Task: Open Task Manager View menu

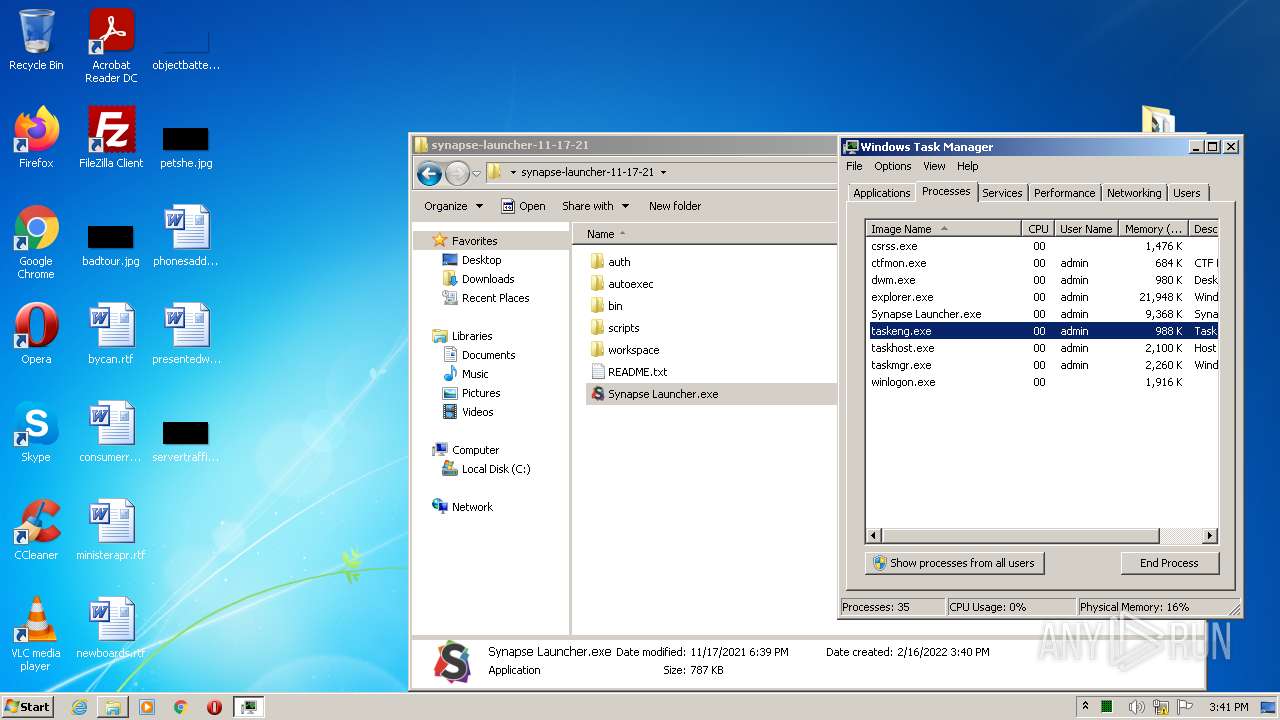Action: [x=934, y=166]
